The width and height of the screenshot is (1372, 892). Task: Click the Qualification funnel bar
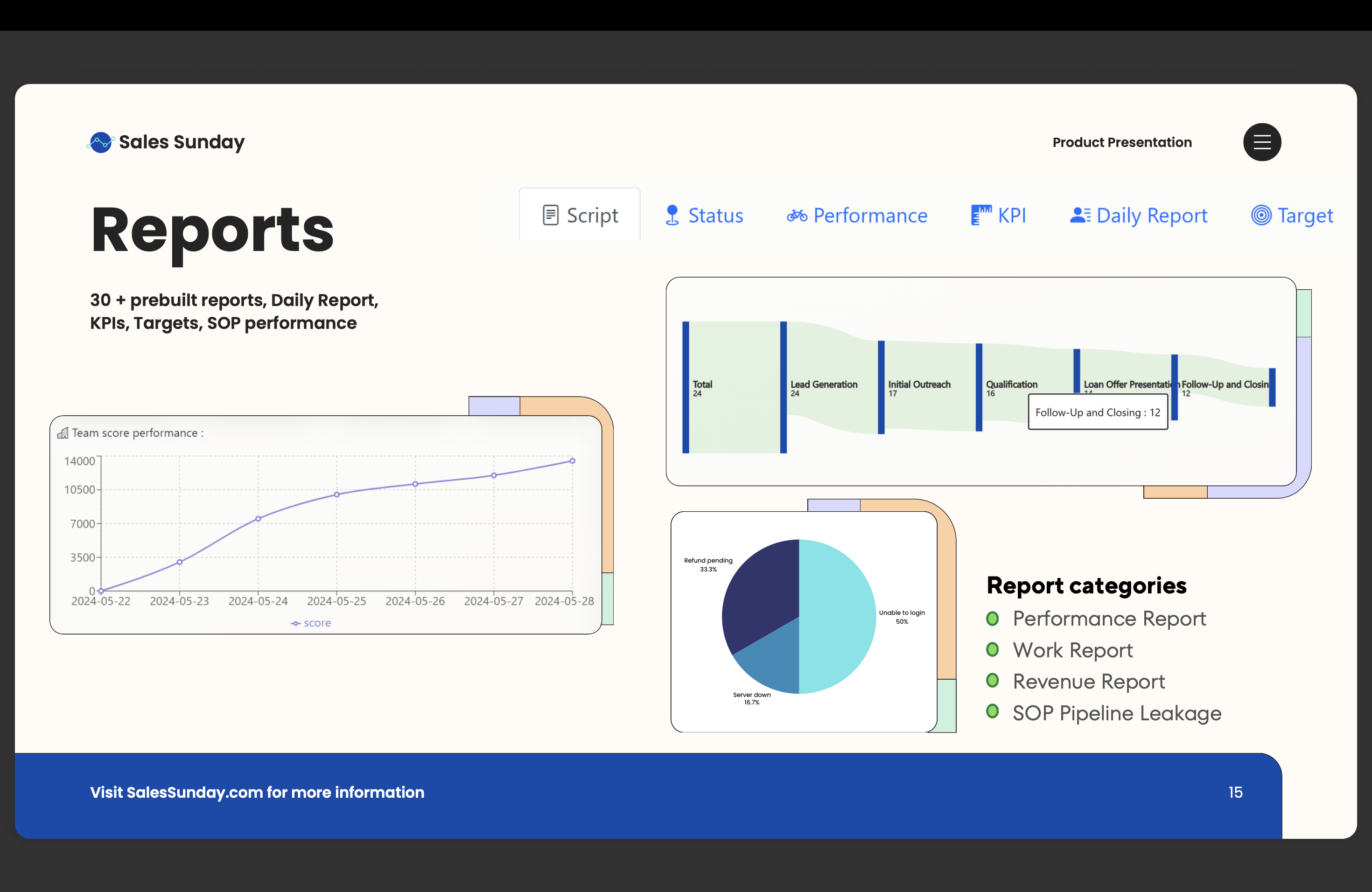tap(979, 387)
